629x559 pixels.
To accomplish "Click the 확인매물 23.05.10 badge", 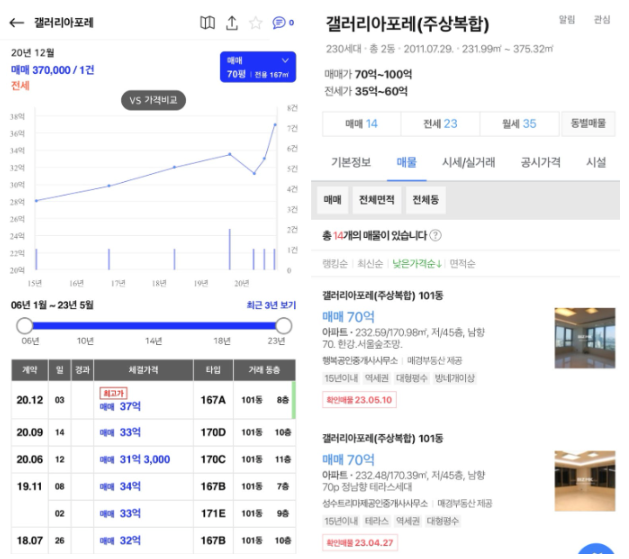I will coord(359,400).
